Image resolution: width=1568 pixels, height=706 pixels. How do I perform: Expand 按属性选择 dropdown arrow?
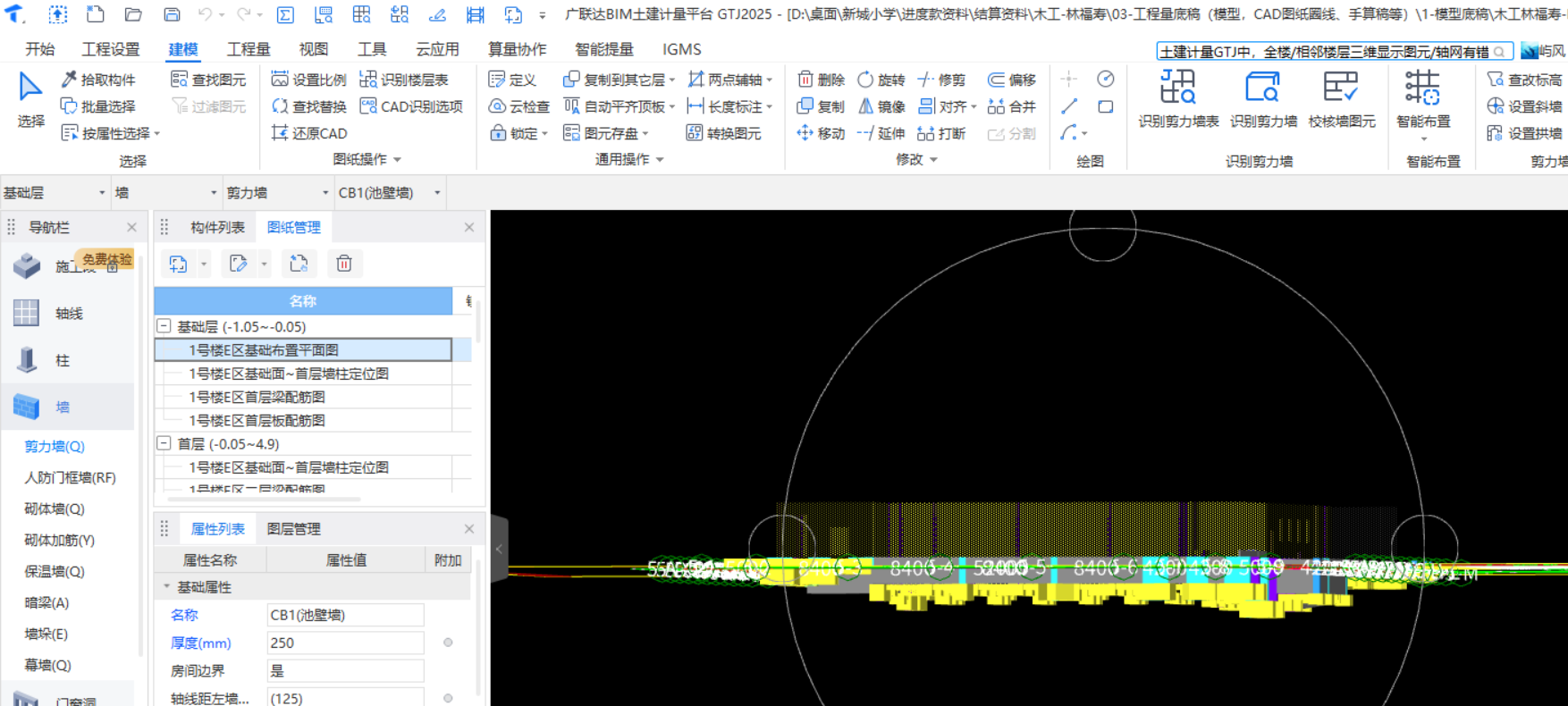coord(157,134)
